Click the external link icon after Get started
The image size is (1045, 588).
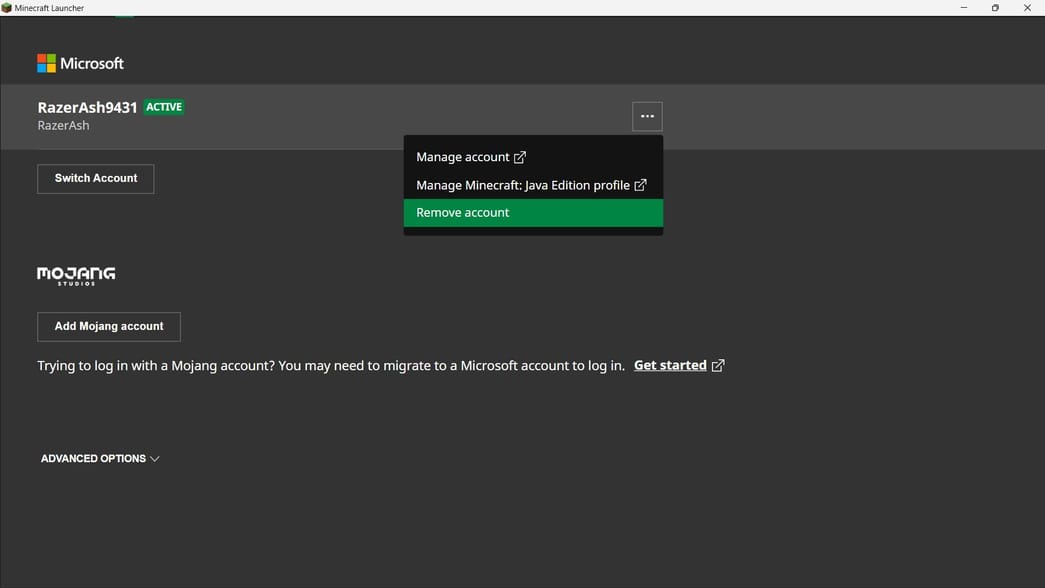718,365
